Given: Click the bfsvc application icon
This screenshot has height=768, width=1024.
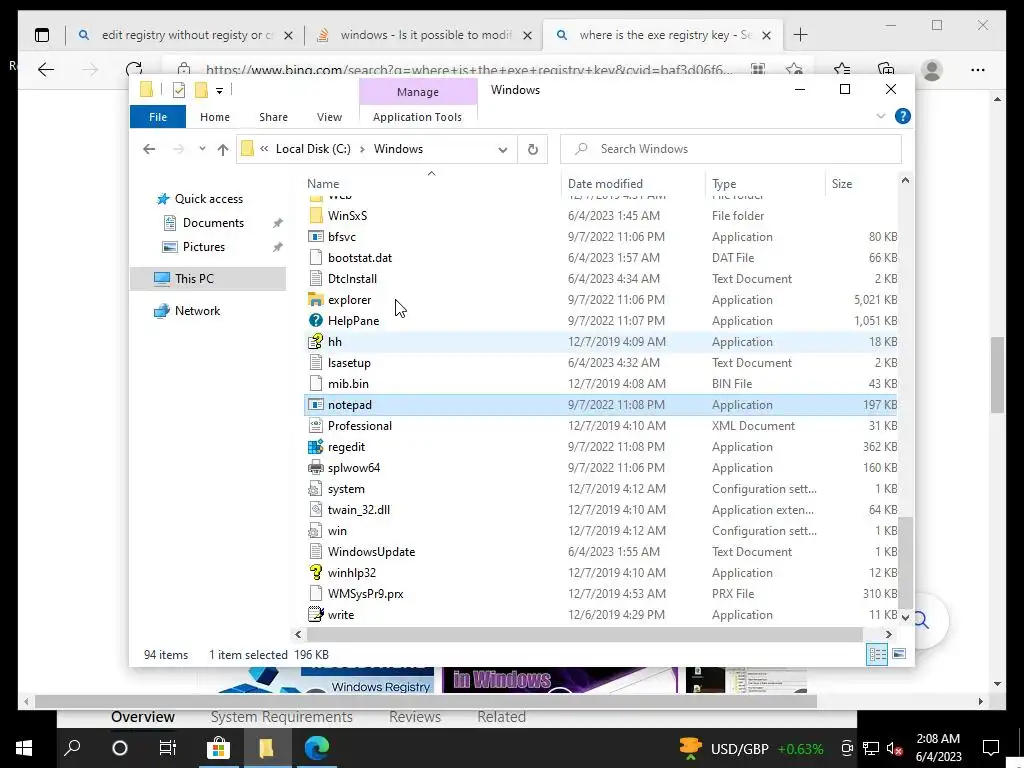Looking at the screenshot, I should tap(315, 236).
